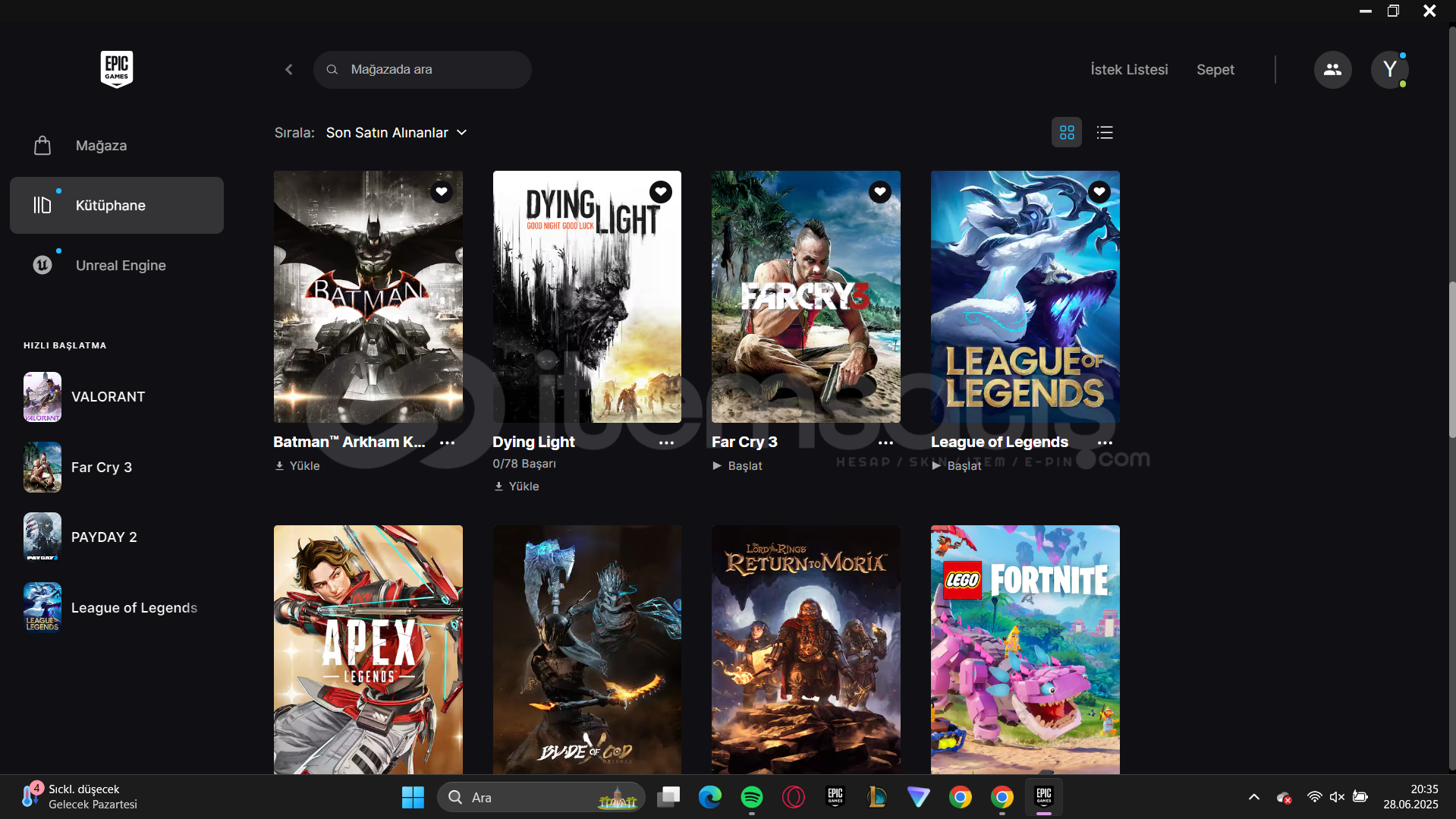1456x819 pixels.
Task: Open Blade of God cover art
Action: (587, 650)
